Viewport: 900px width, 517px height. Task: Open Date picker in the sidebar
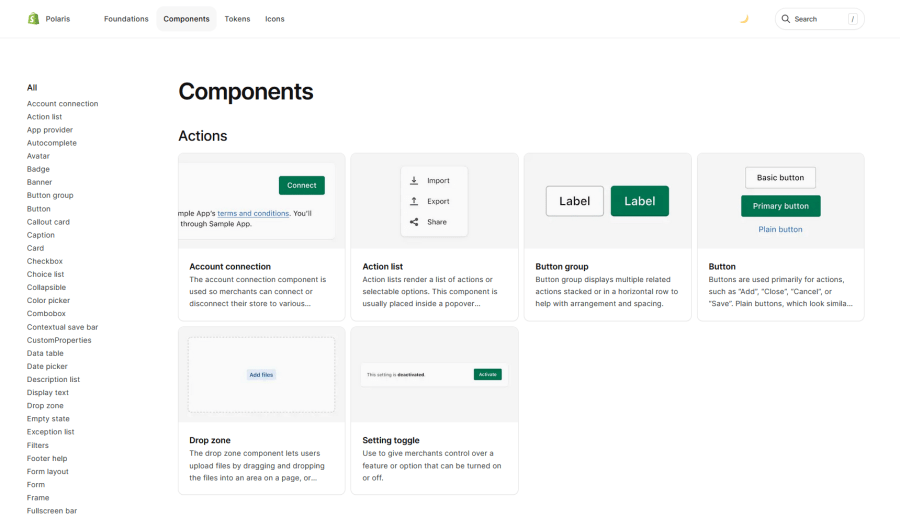pyautogui.click(x=47, y=366)
